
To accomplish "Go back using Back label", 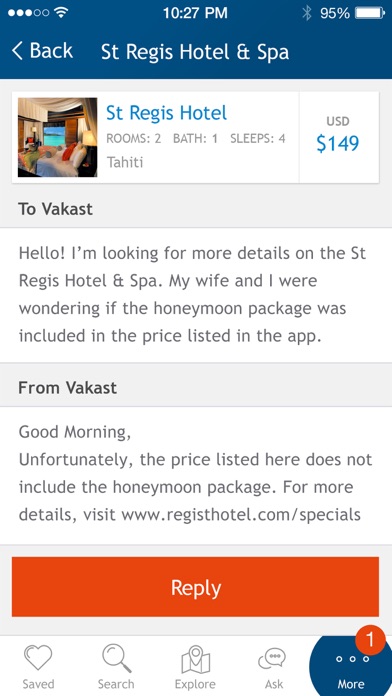I will tap(51, 51).
